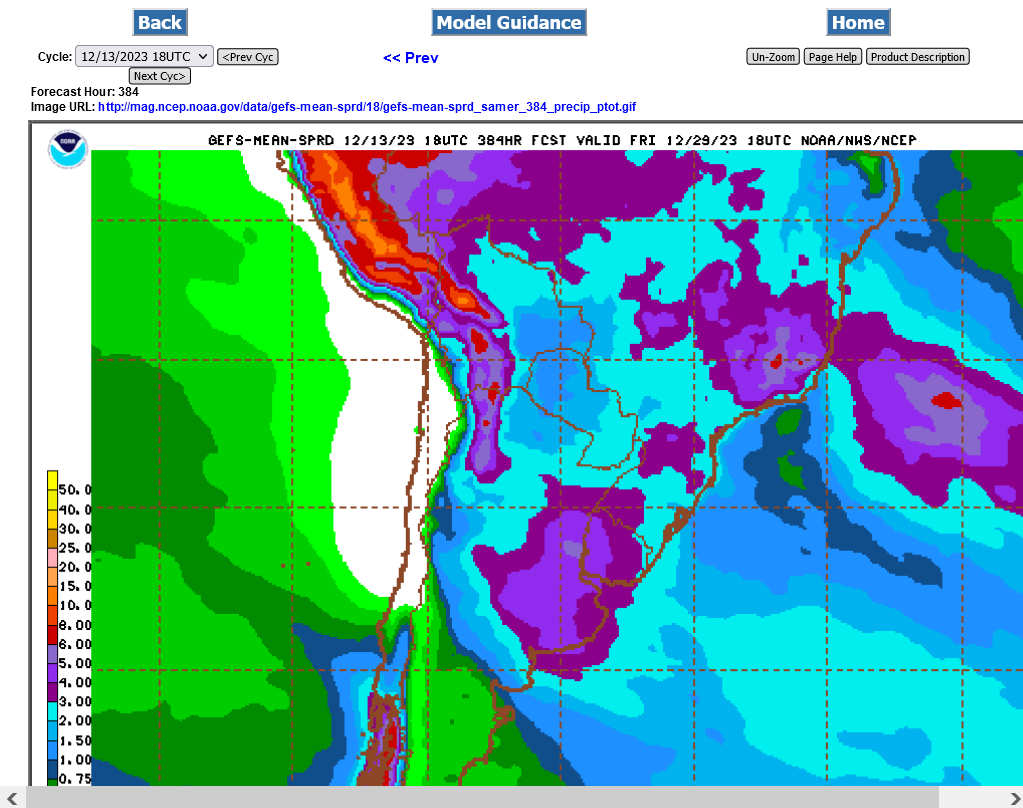This screenshot has width=1023, height=808.
Task: Click the cyan legend swatch above 2.00
Action: [53, 711]
